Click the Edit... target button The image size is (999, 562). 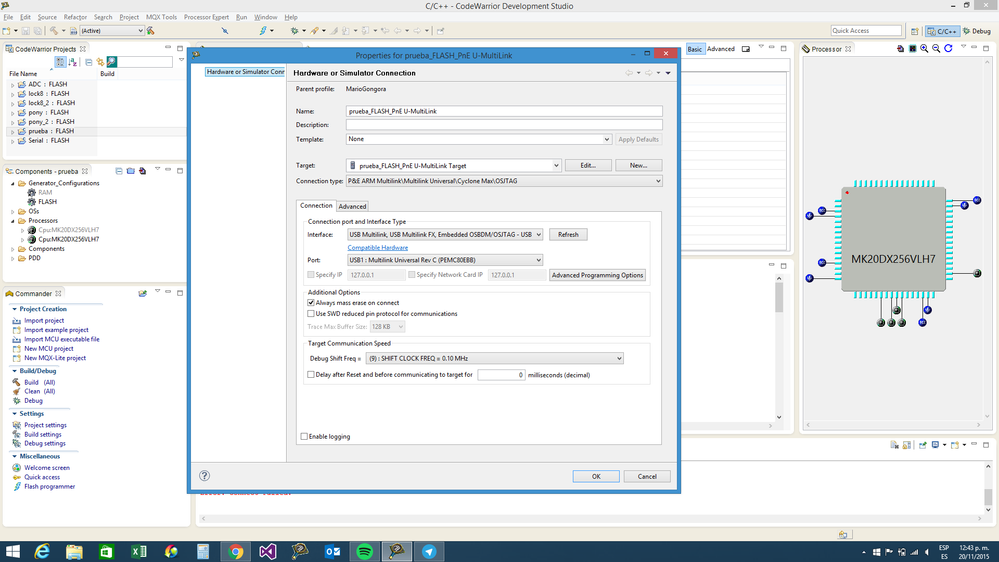(x=587, y=165)
